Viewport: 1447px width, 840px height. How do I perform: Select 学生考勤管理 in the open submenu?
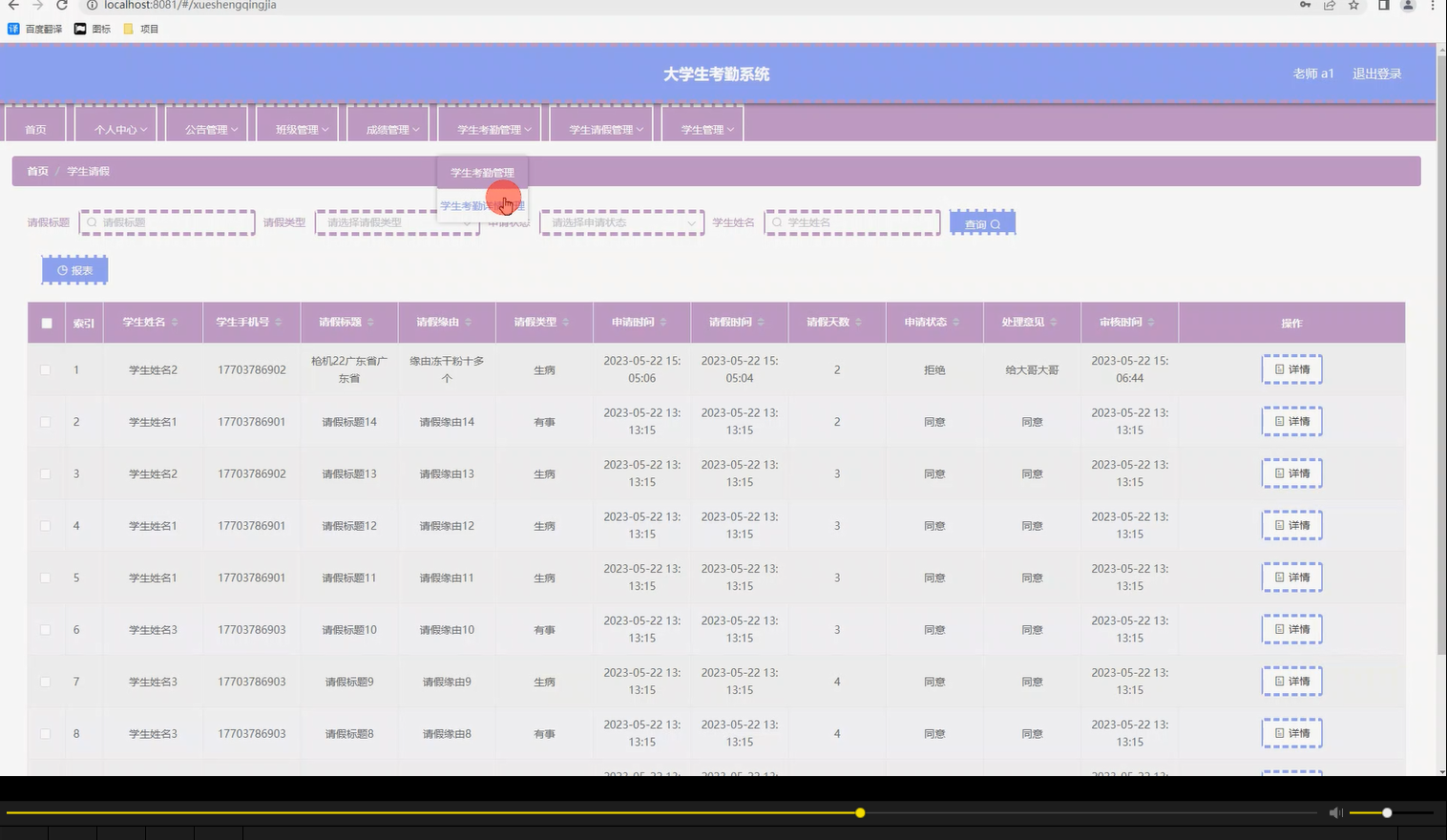coord(482,173)
